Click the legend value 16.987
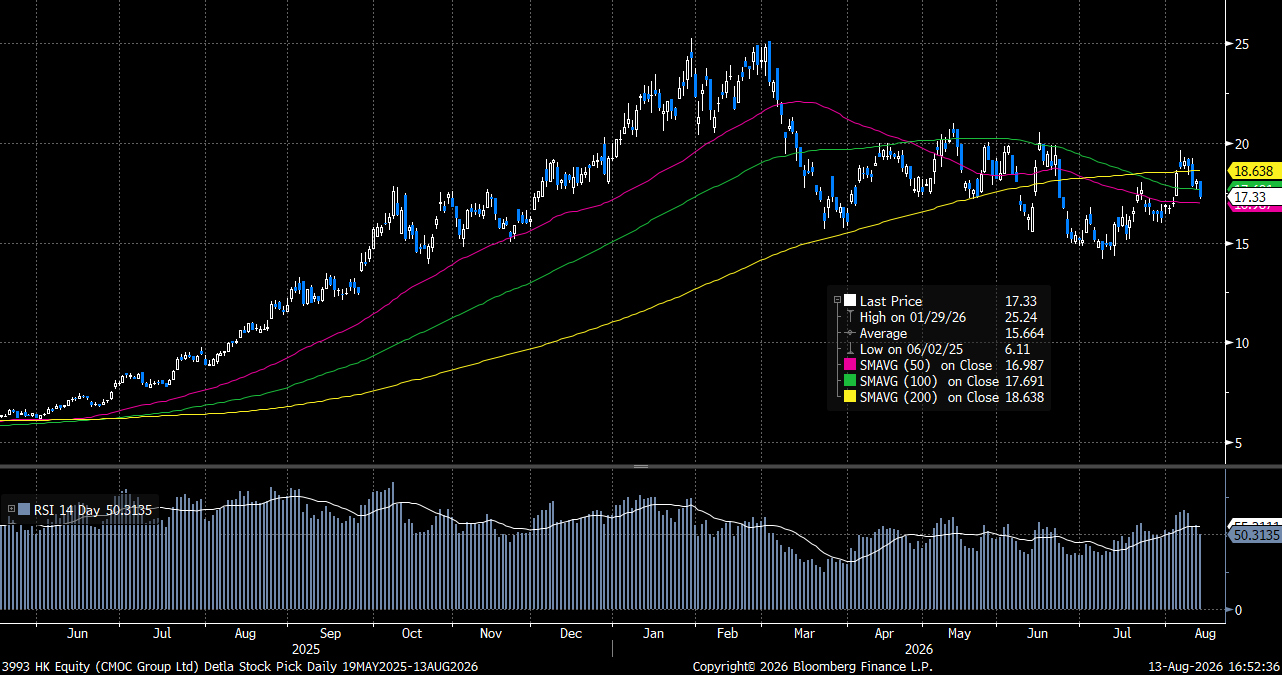Screen dimensions: 1282x675 coord(1025,365)
